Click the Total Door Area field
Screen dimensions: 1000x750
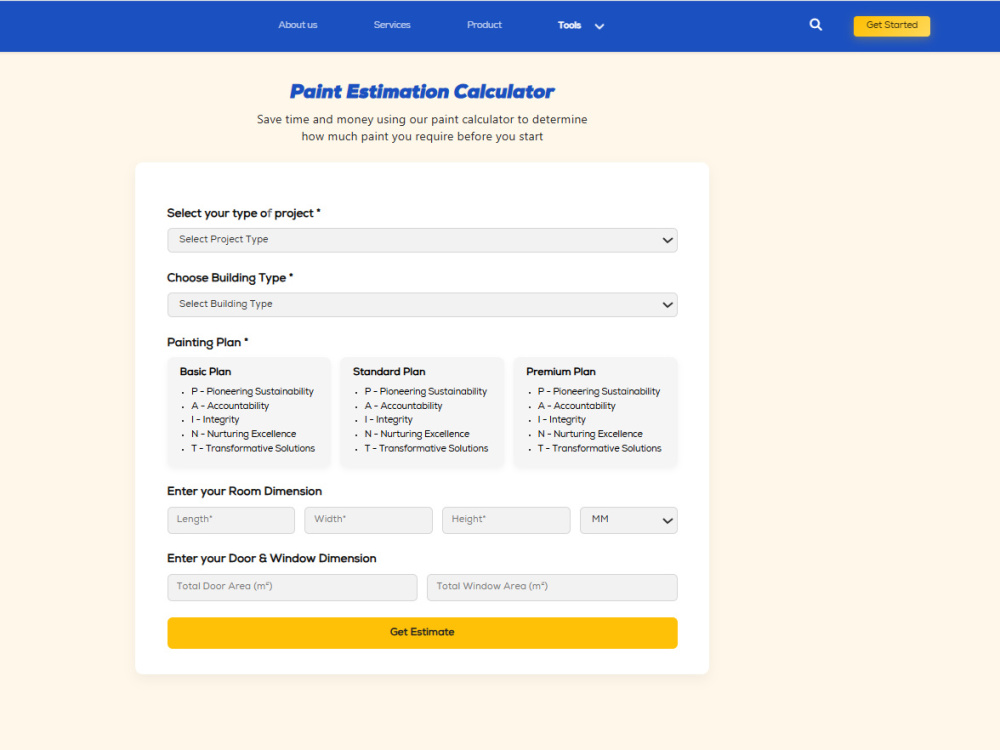pyautogui.click(x=292, y=587)
